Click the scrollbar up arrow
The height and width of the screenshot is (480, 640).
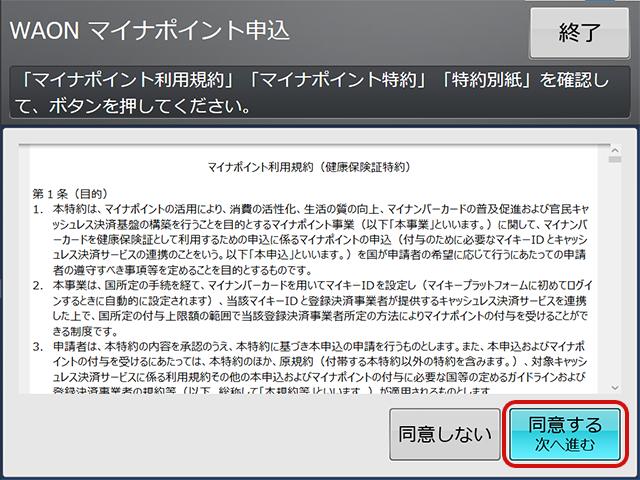coord(616,152)
